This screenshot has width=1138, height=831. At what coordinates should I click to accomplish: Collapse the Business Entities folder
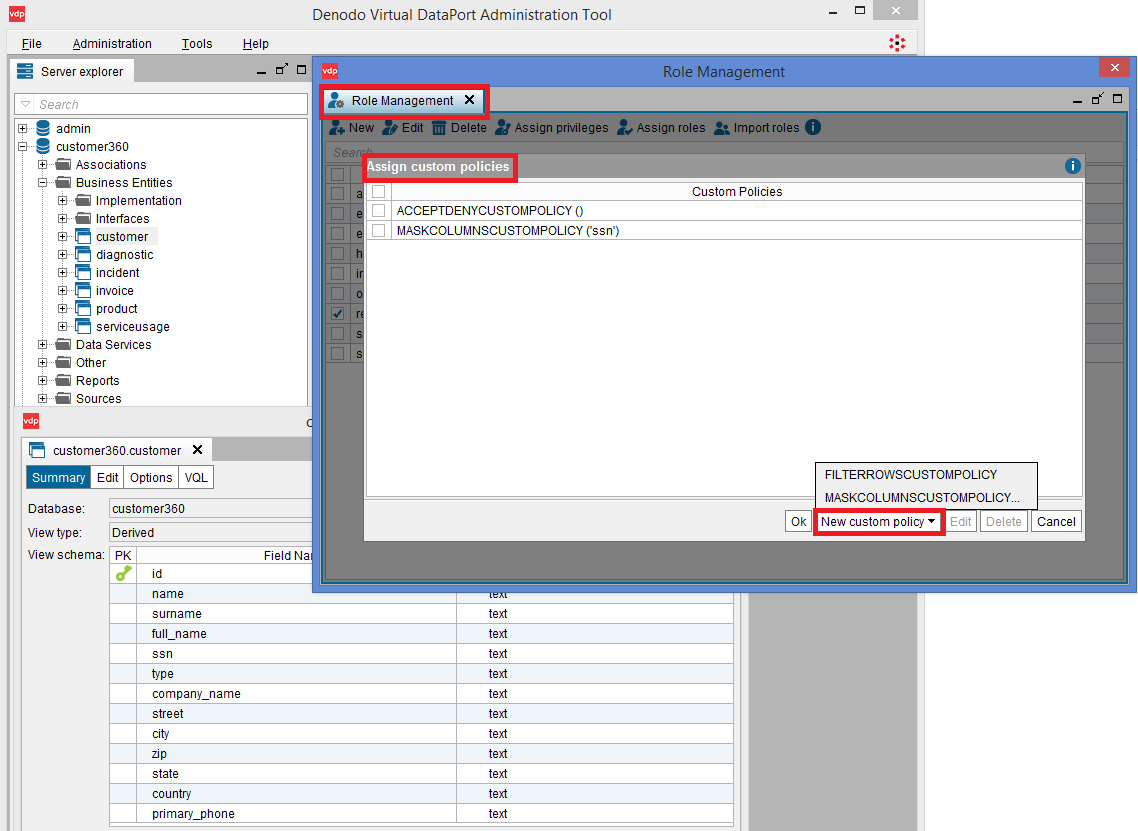tap(42, 183)
